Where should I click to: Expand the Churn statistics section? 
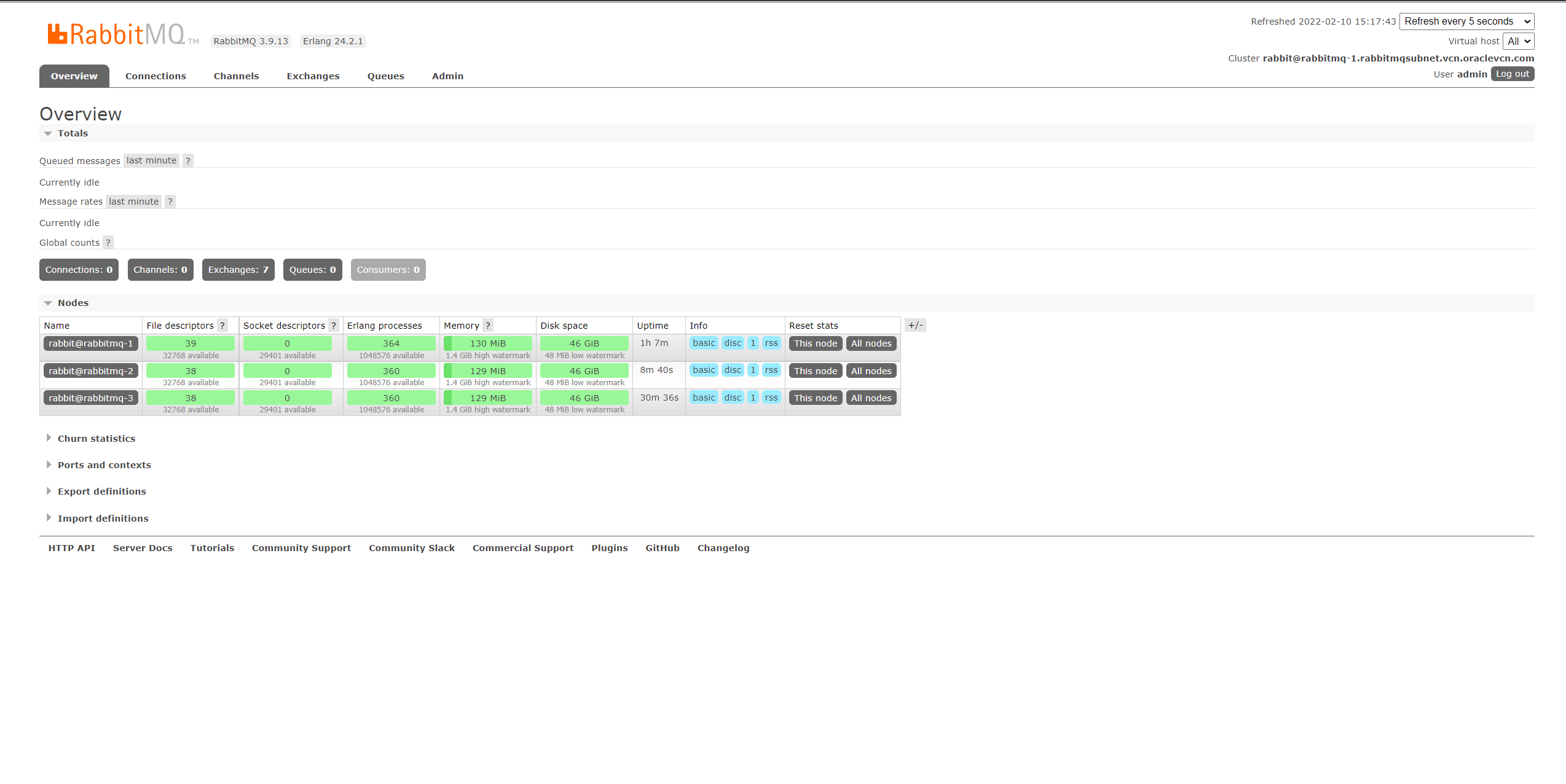pyautogui.click(x=96, y=438)
